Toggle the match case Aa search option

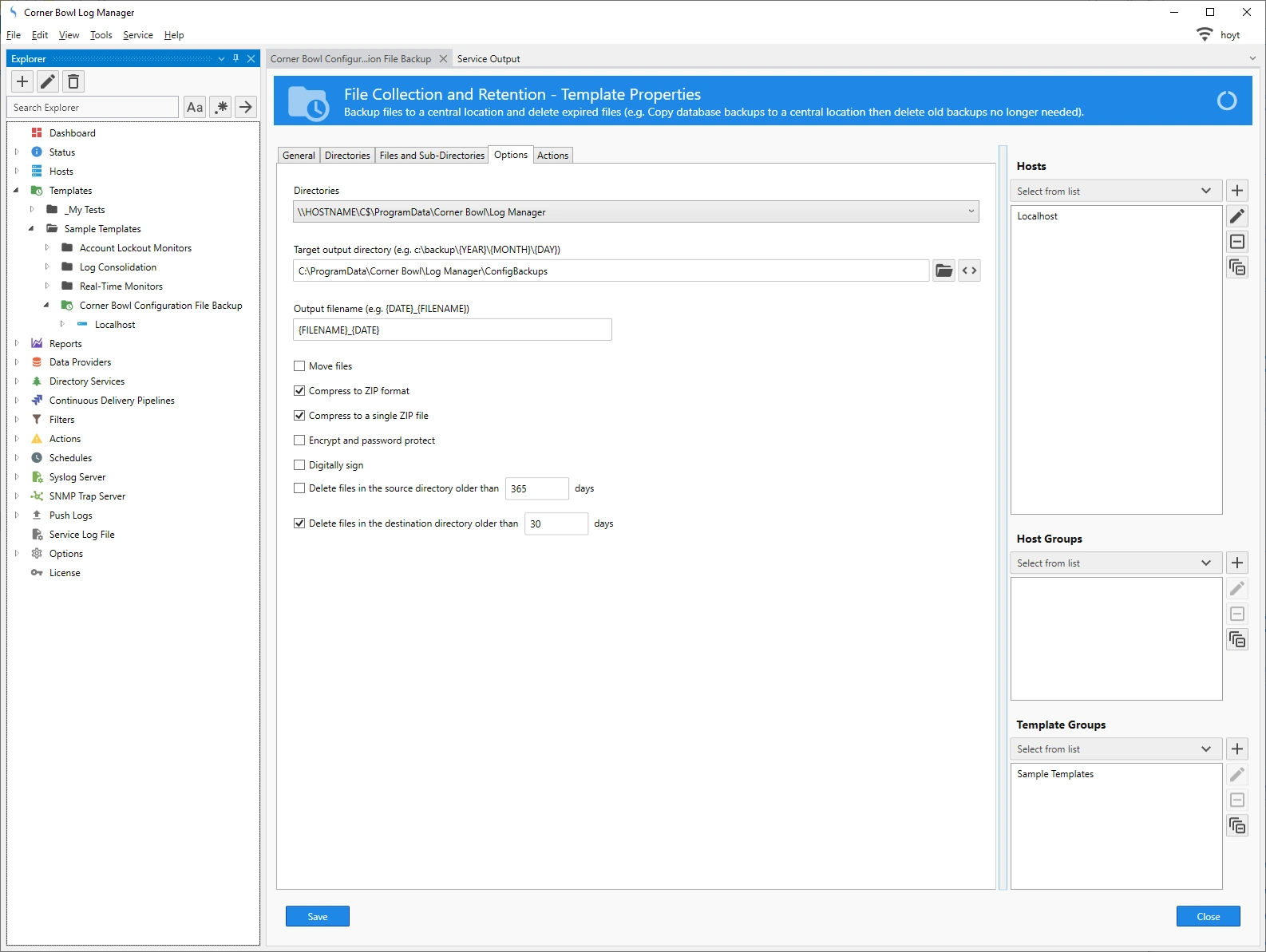coord(195,107)
